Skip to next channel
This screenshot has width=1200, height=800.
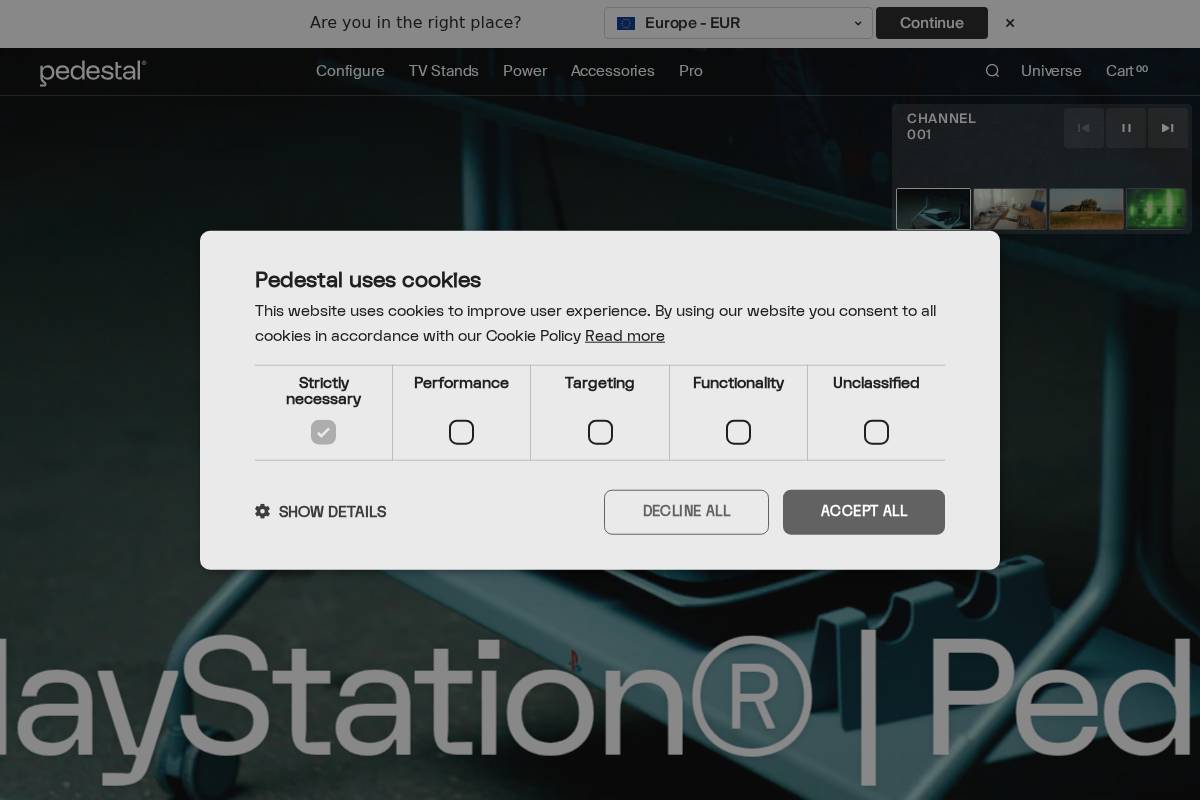(1168, 128)
